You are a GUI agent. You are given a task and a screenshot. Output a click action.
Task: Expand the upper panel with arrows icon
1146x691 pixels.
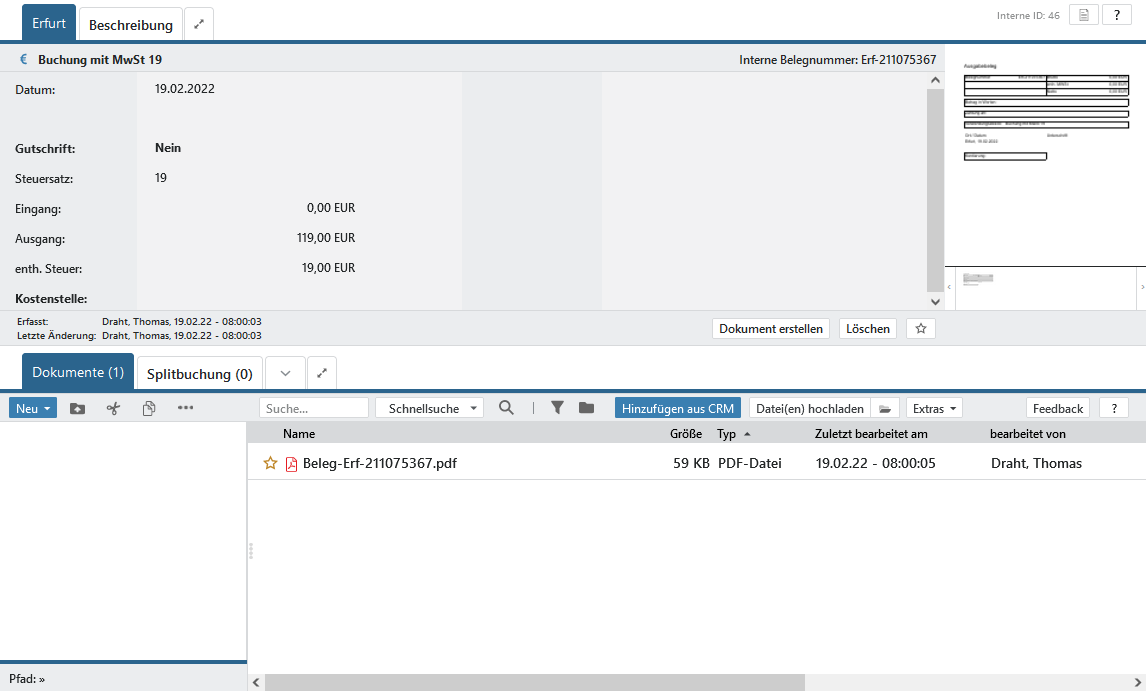199,24
